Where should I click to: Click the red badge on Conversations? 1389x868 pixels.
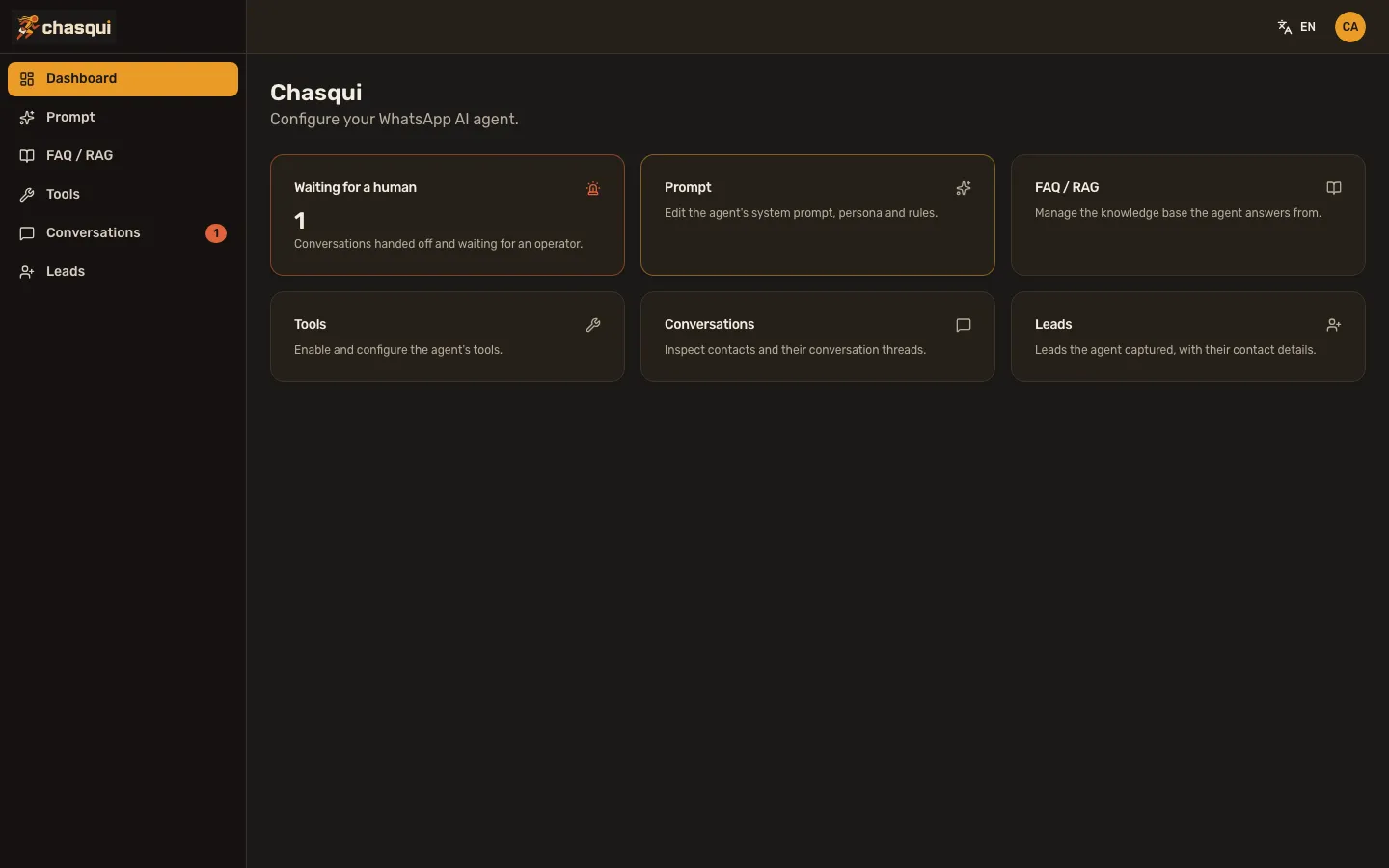(x=216, y=233)
